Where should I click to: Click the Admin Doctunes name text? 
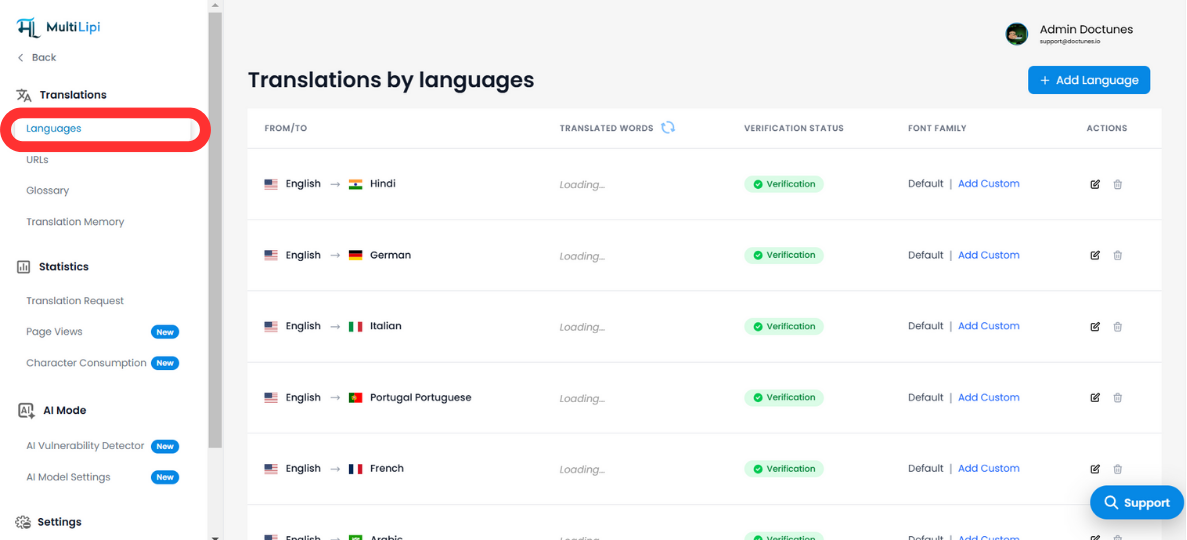click(1086, 30)
